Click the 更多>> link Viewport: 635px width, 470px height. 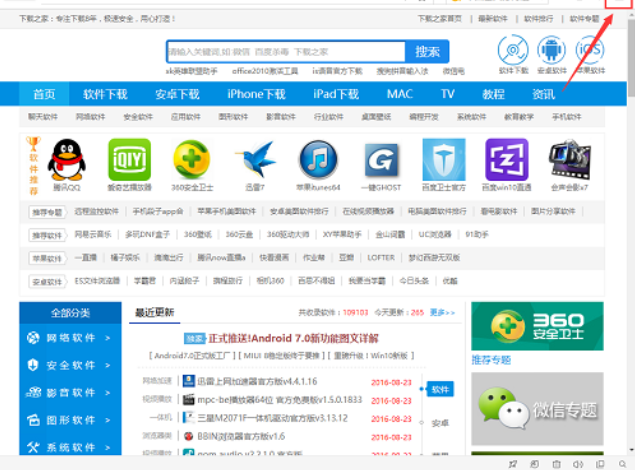coord(442,313)
